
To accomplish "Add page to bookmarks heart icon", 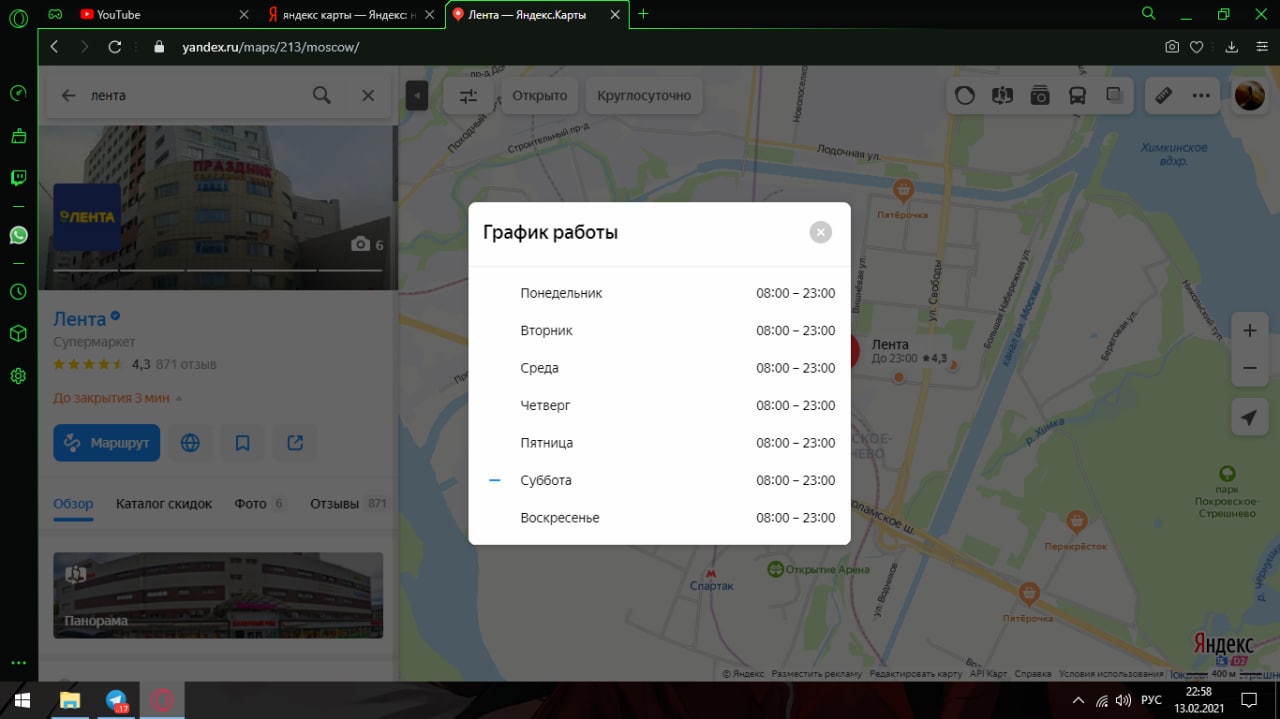I will click(1196, 47).
